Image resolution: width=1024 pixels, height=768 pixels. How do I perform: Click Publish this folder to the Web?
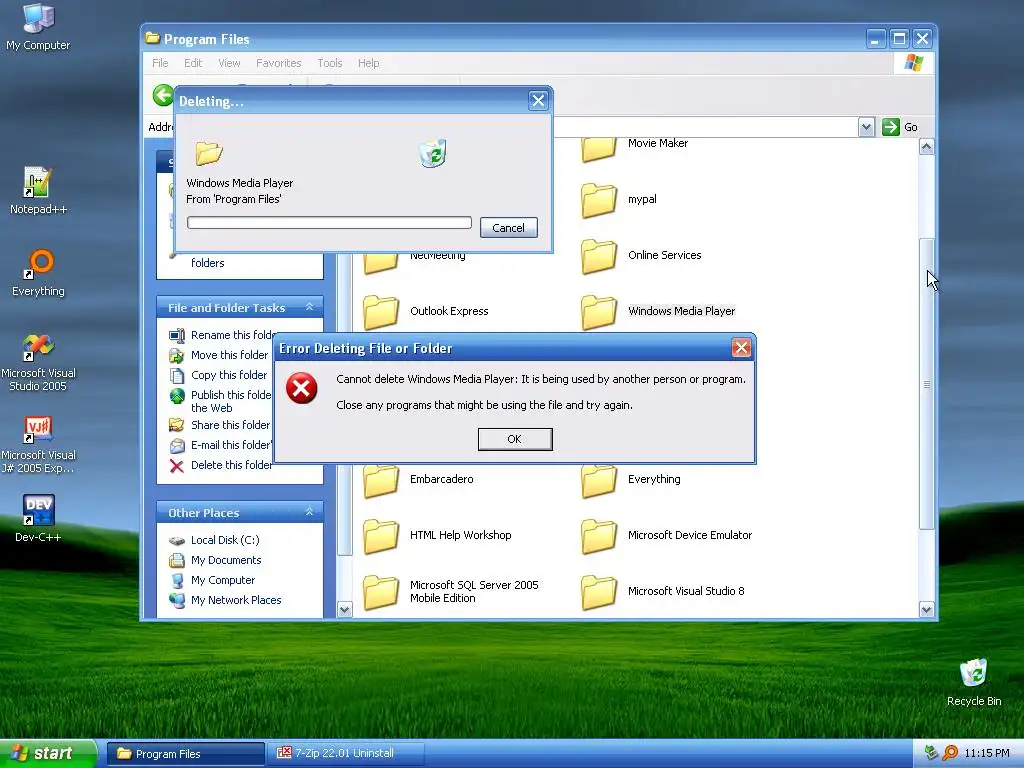(220, 401)
